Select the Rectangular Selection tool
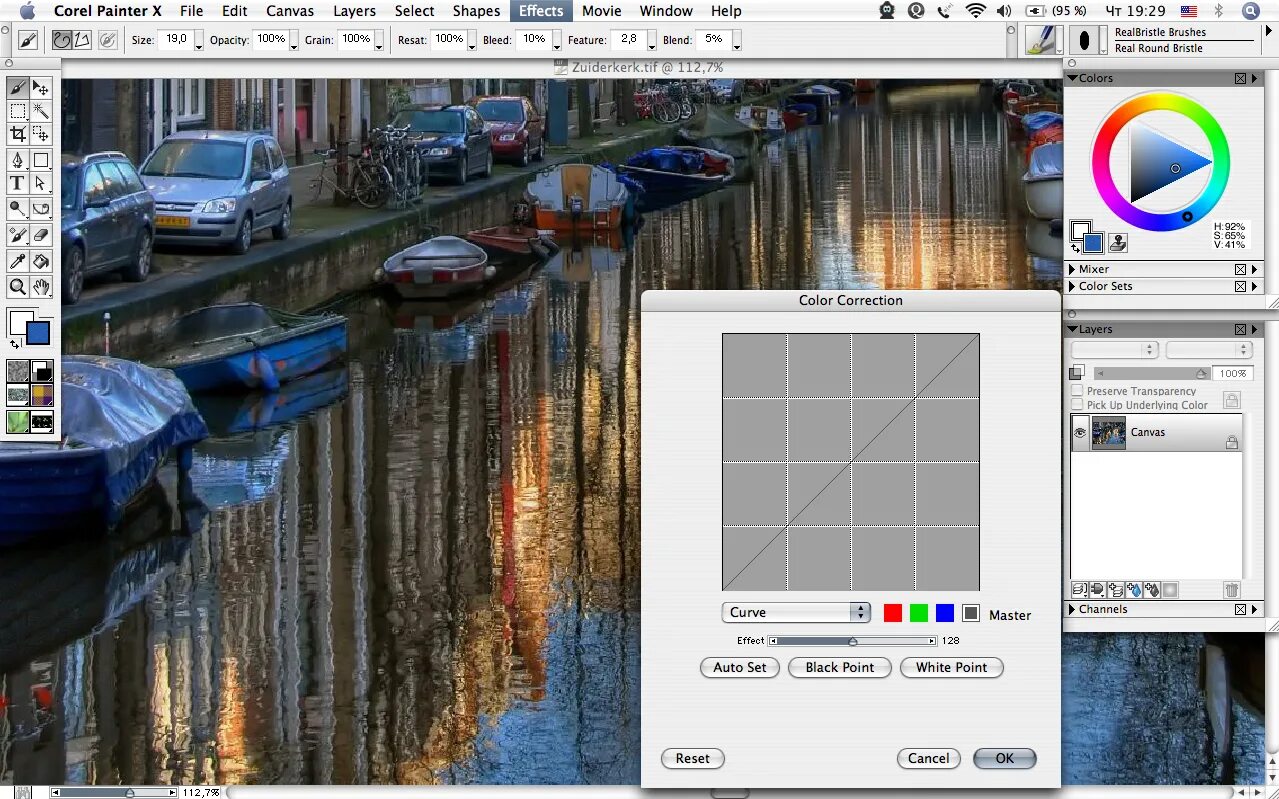 (x=17, y=111)
